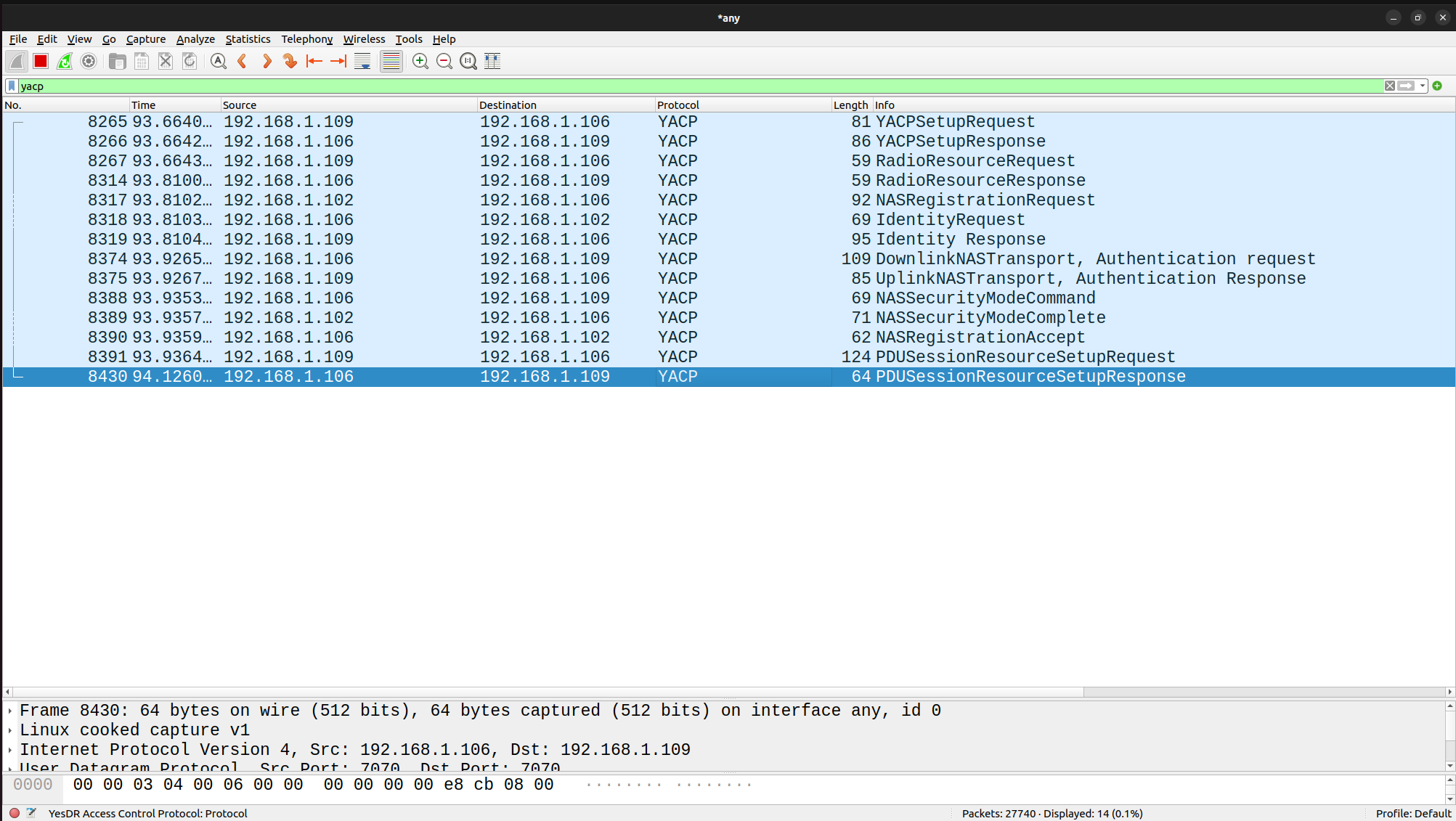Screen dimensions: 1456x821
Task: Go back to previous packet in history
Action: tap(243, 62)
